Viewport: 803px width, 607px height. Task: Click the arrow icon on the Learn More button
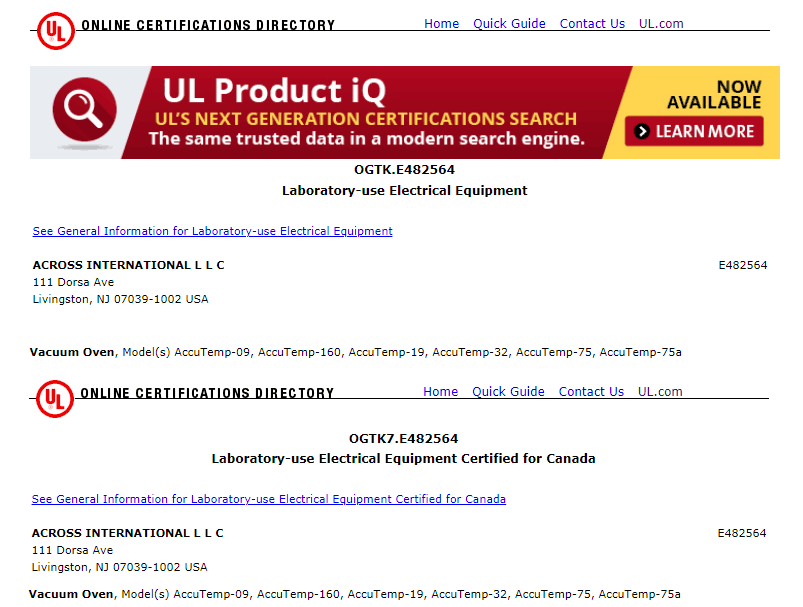(x=642, y=132)
